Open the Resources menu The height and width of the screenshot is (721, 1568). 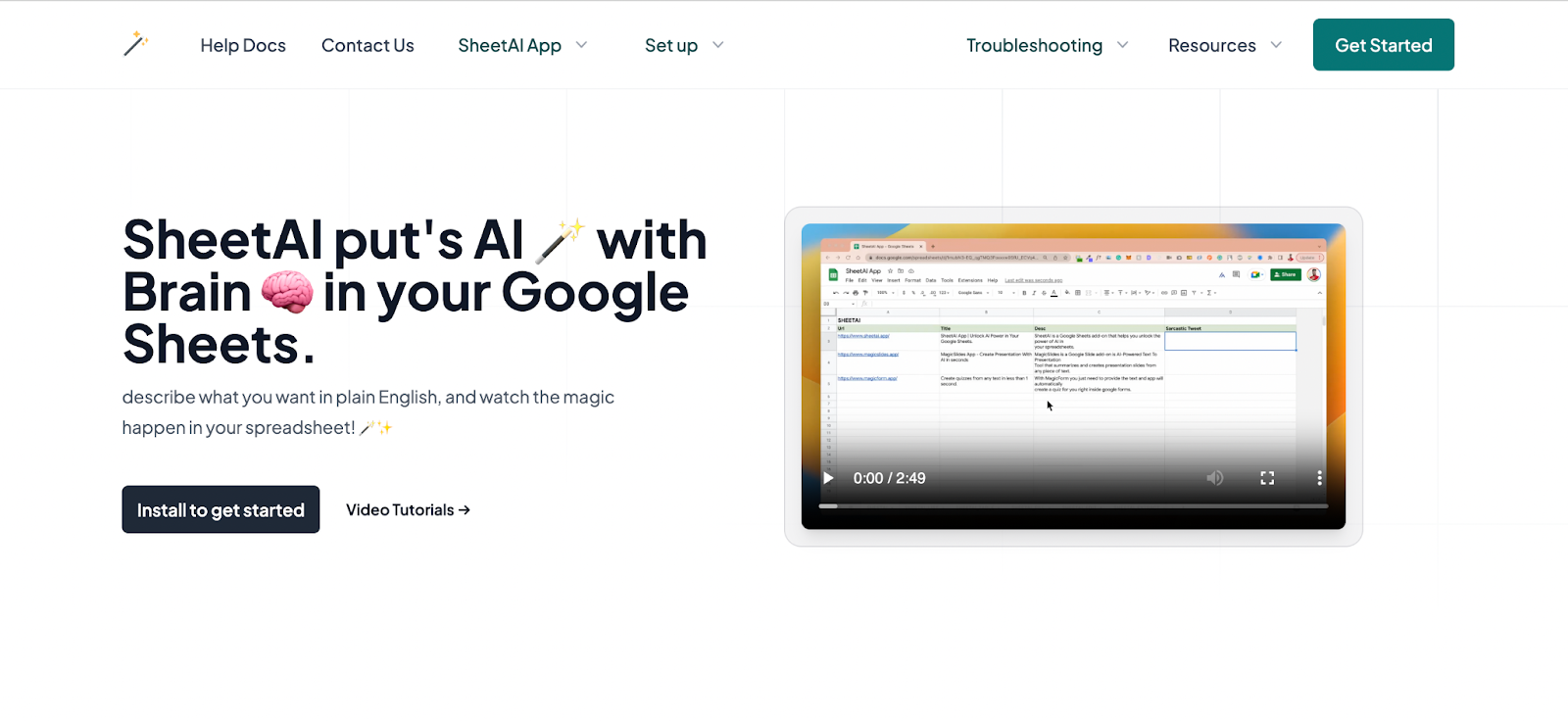pyautogui.click(x=1212, y=45)
